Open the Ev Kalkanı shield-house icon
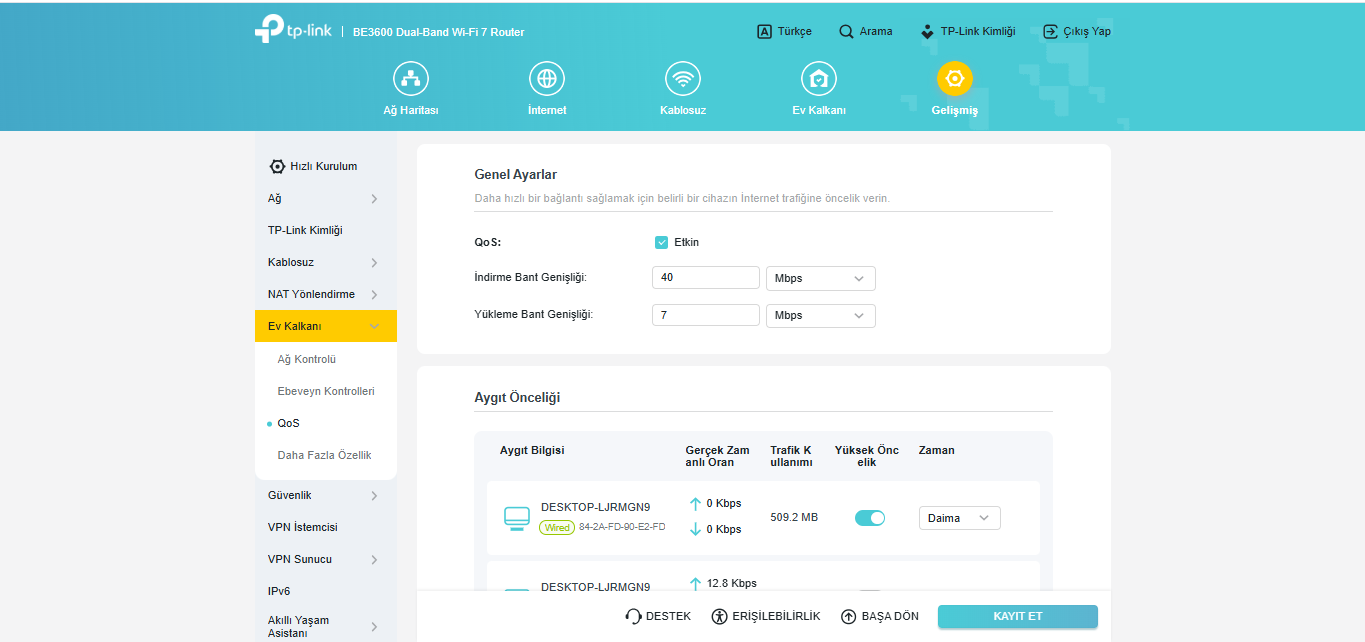 pos(819,78)
